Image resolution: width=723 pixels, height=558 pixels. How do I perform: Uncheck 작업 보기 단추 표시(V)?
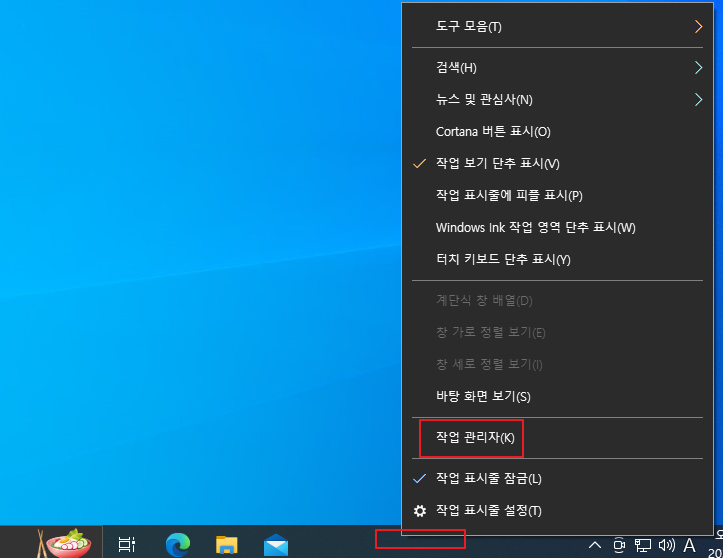point(557,163)
